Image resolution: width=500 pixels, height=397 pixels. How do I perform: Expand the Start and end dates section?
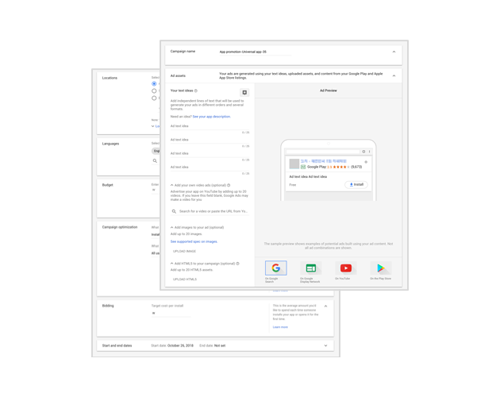click(326, 346)
